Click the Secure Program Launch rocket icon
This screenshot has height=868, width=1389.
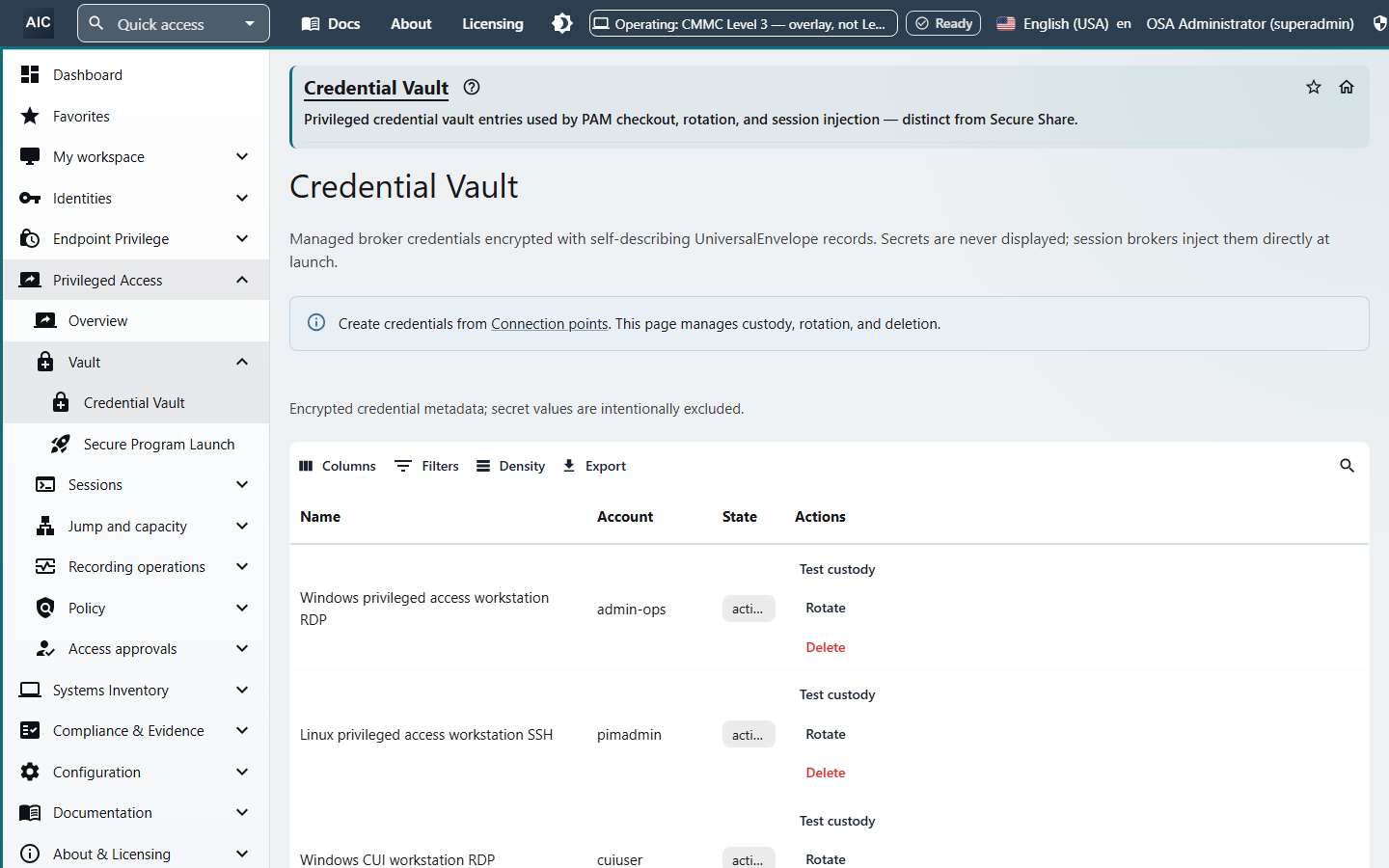coord(61,444)
